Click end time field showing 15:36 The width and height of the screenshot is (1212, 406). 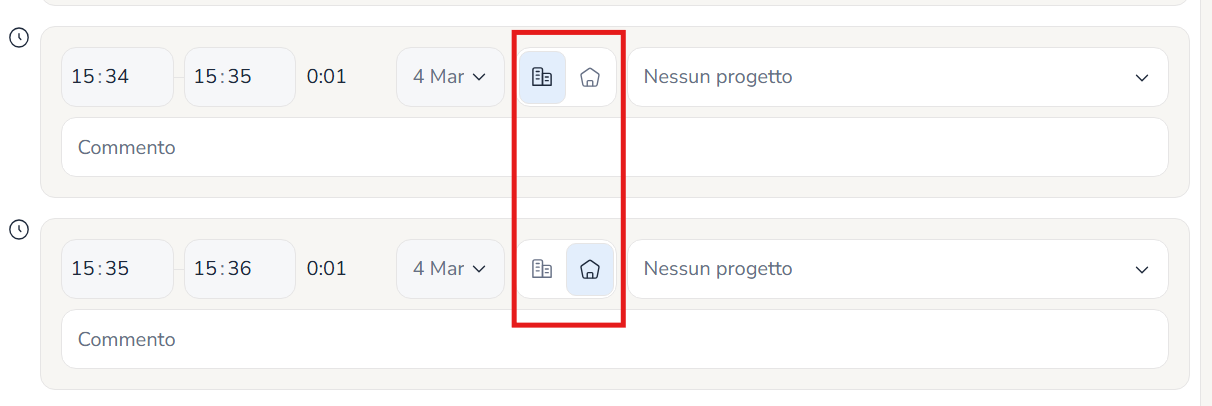tap(240, 269)
